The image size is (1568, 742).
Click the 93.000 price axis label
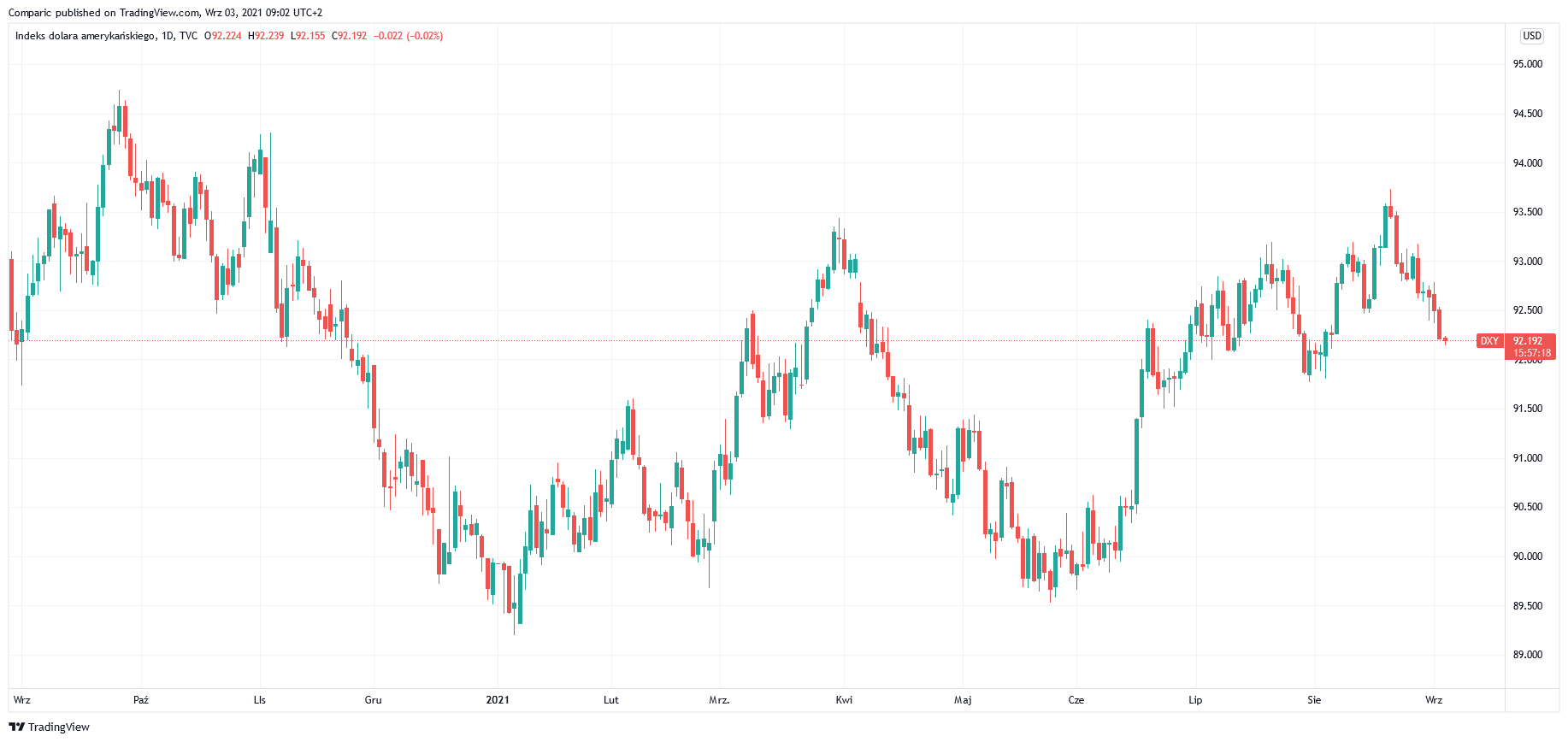pos(1528,262)
